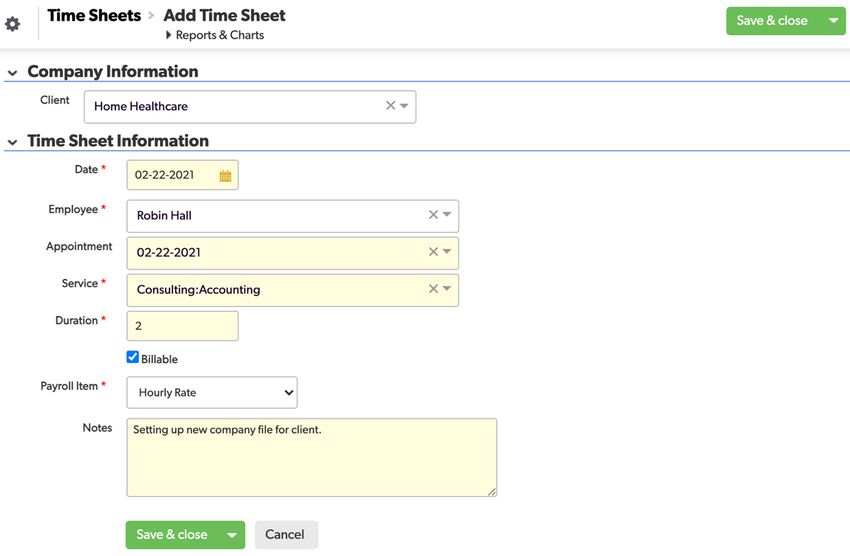The width and height of the screenshot is (850, 556).
Task: Open the Employee dropdown arrow
Action: (x=447, y=215)
